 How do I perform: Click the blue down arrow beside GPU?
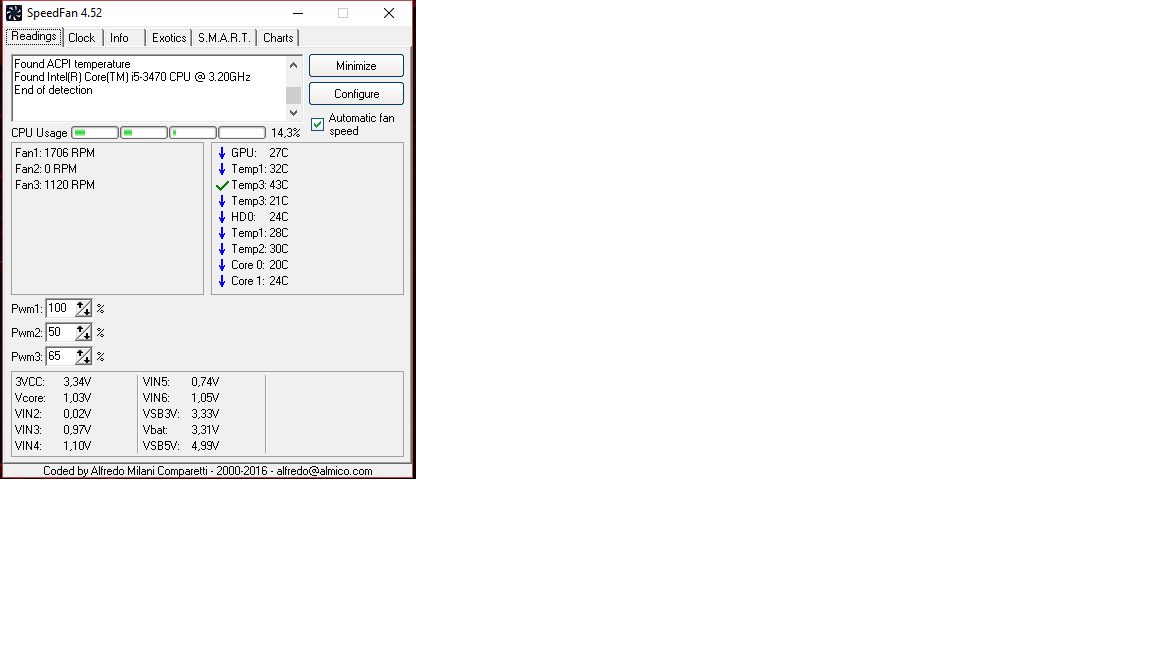click(222, 153)
